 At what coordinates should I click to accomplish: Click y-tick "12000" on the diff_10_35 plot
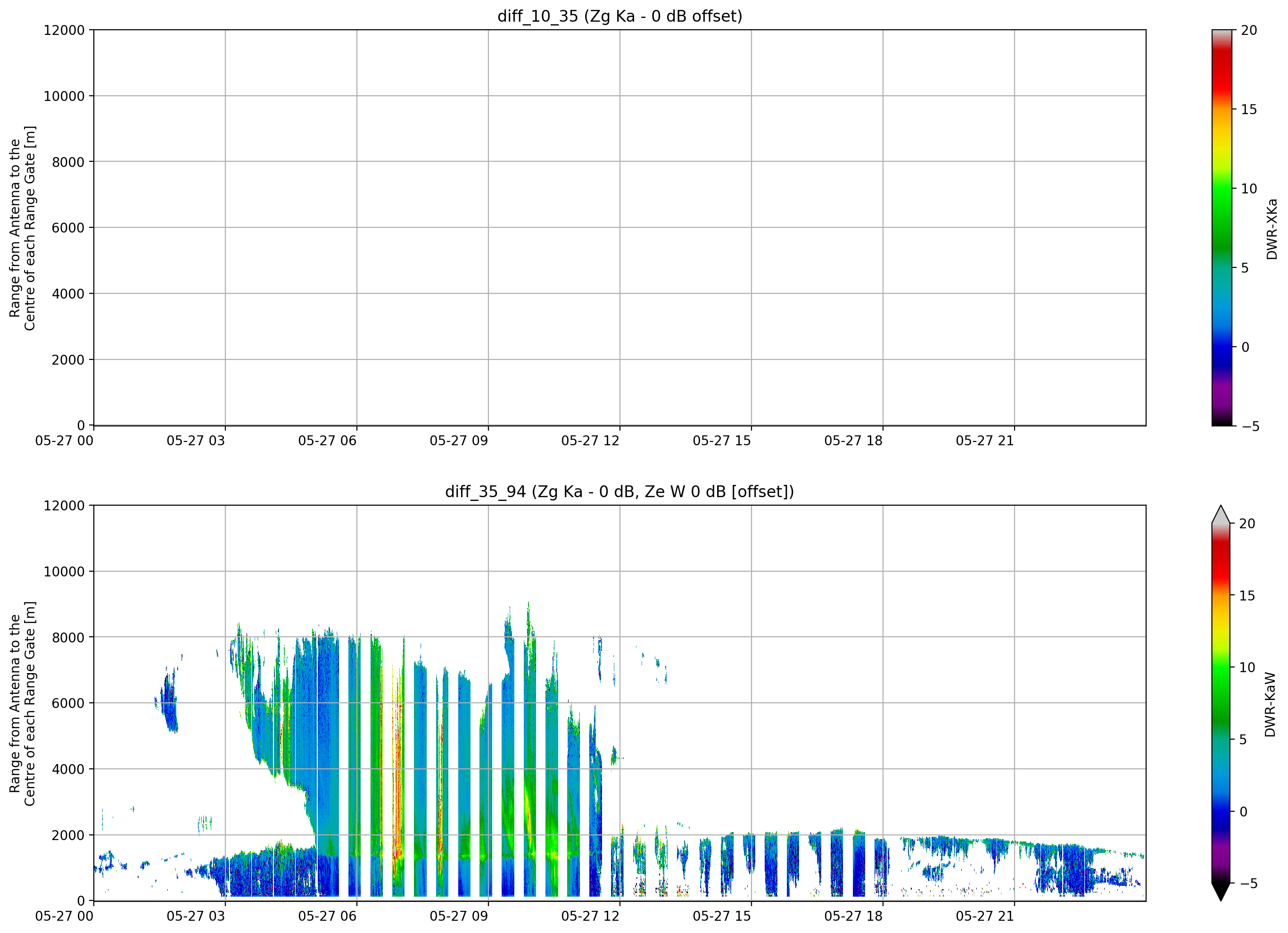[x=64, y=30]
